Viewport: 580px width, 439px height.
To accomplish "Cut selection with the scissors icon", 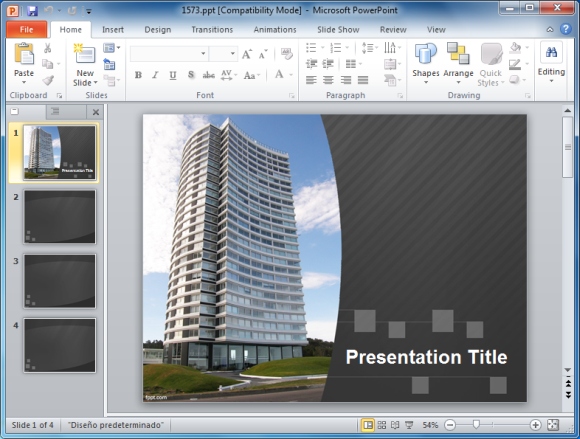I will pos(47,48).
